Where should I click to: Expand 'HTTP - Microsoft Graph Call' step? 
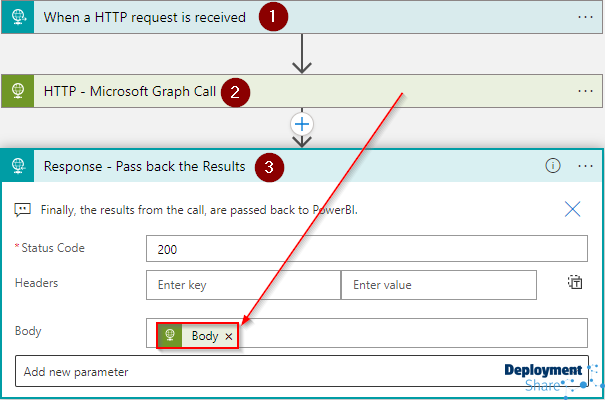(130, 90)
